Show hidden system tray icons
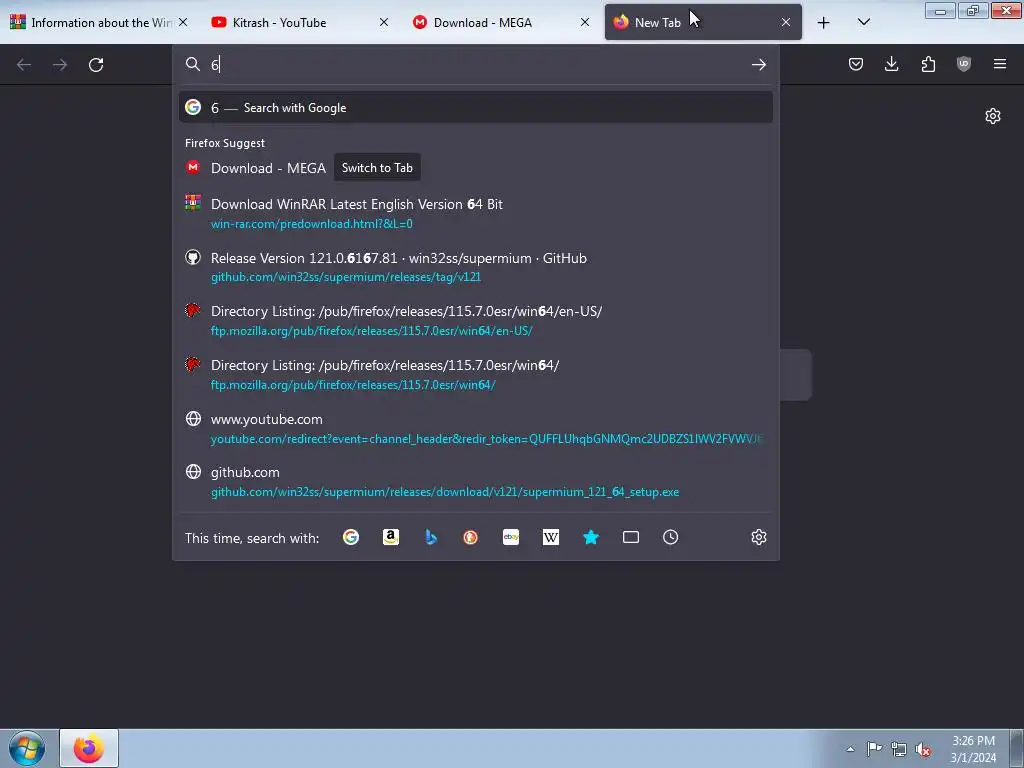 [850, 749]
